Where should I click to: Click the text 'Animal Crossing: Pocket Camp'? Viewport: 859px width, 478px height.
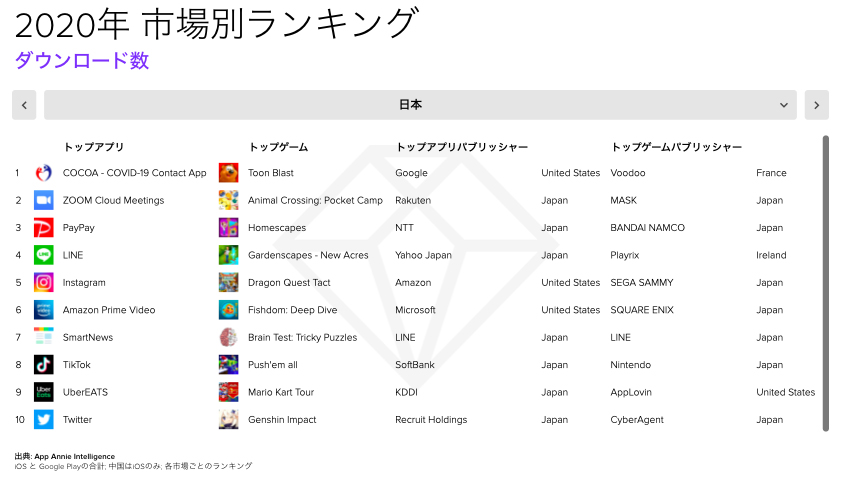(x=316, y=200)
